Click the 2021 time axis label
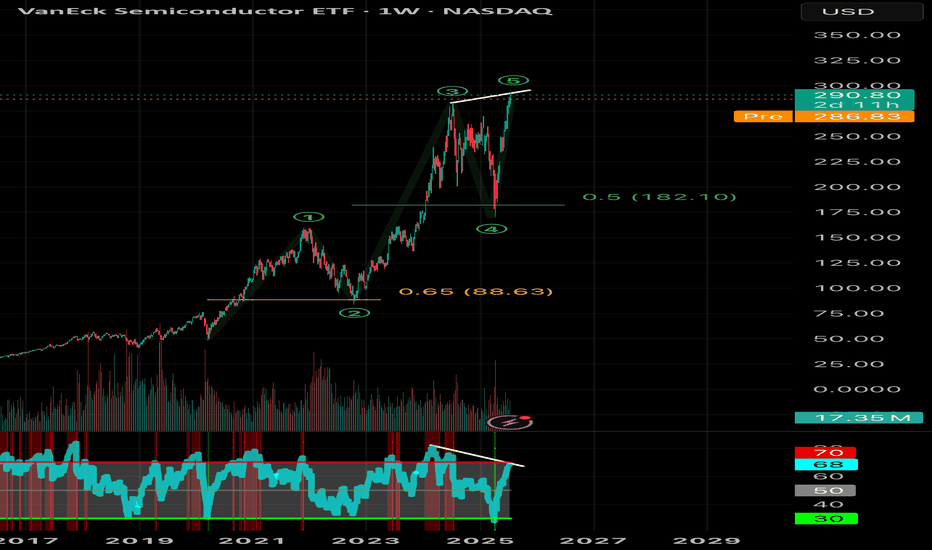 coord(252,540)
